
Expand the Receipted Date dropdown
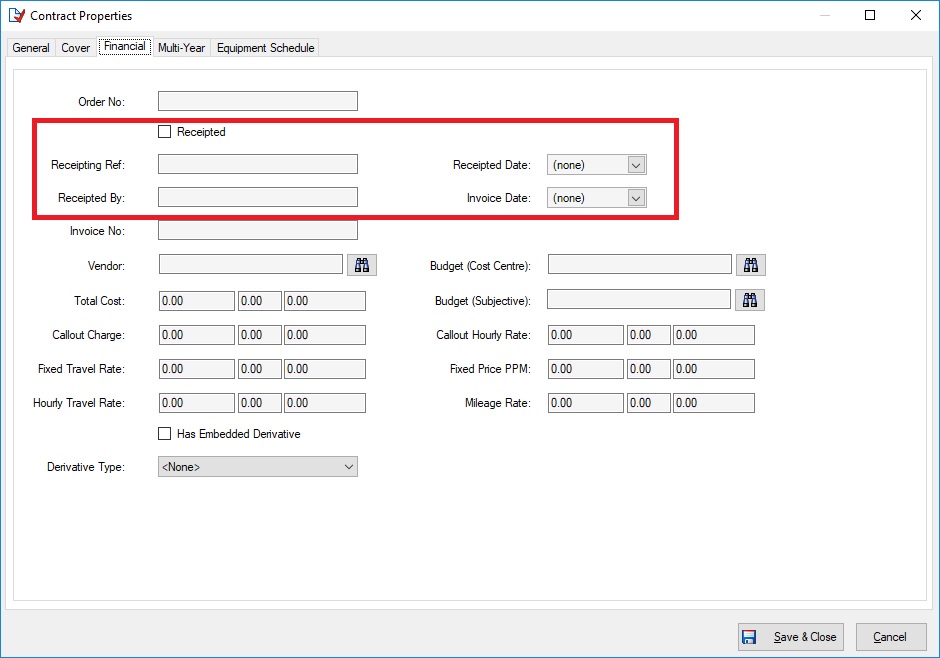636,165
